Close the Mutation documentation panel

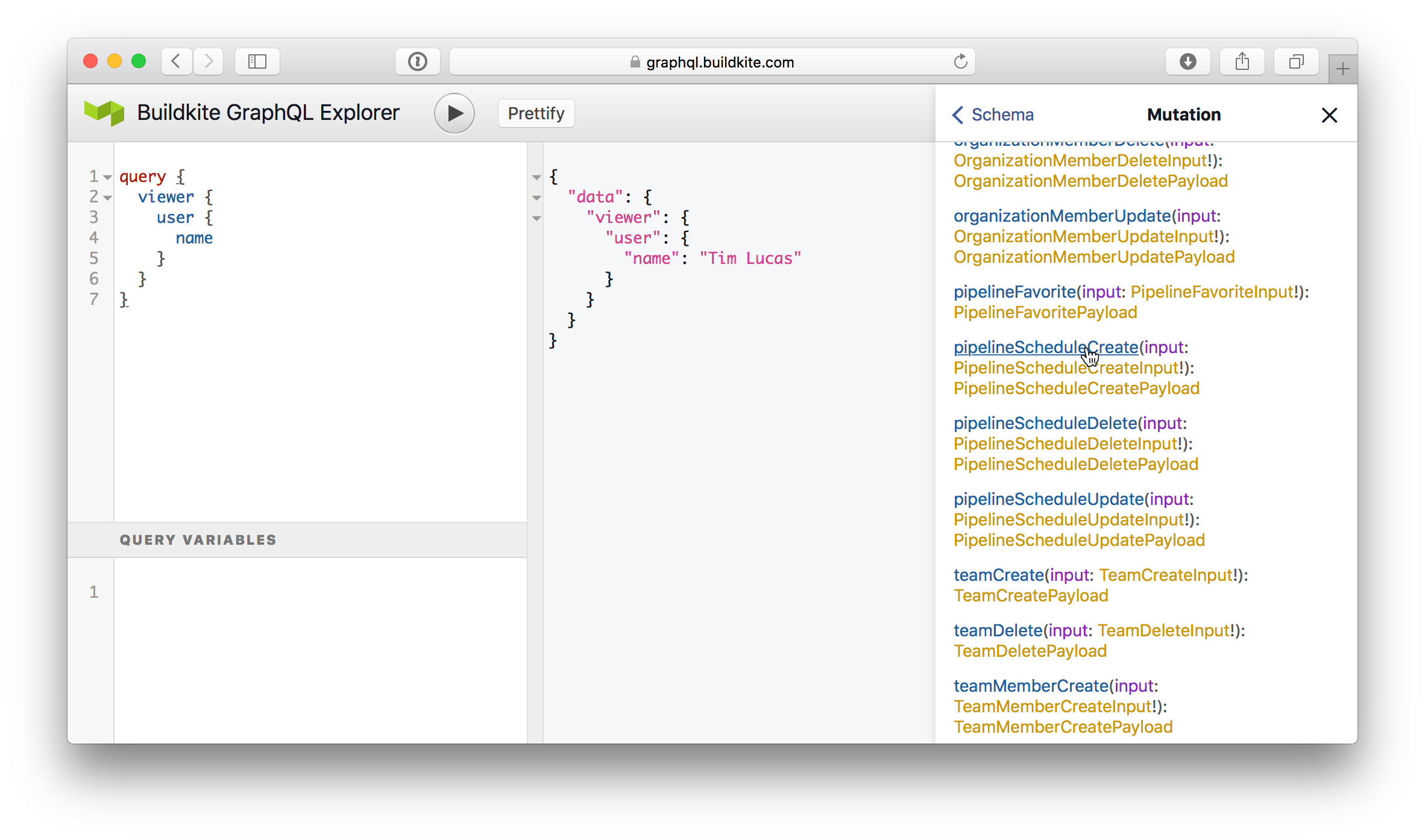click(x=1329, y=115)
